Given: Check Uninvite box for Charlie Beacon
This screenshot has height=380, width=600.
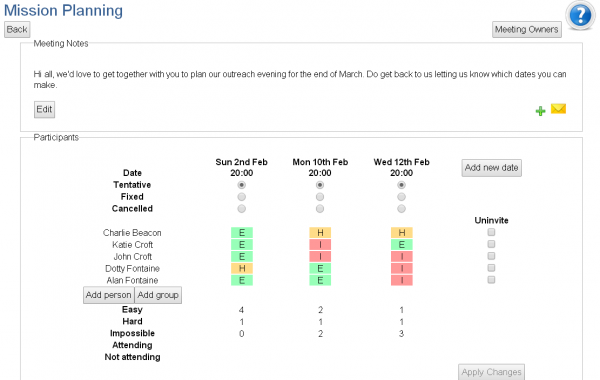Looking at the screenshot, I should pyautogui.click(x=491, y=232).
